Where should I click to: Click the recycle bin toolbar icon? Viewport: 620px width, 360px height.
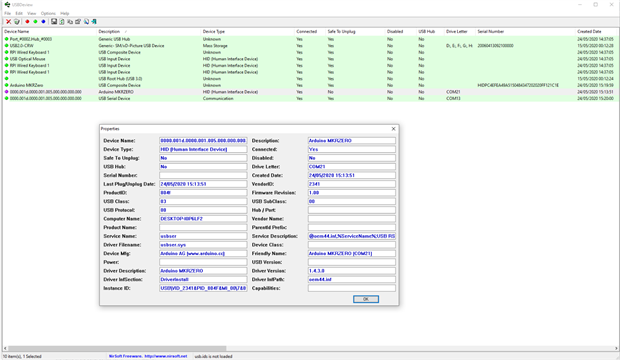tap(17, 22)
